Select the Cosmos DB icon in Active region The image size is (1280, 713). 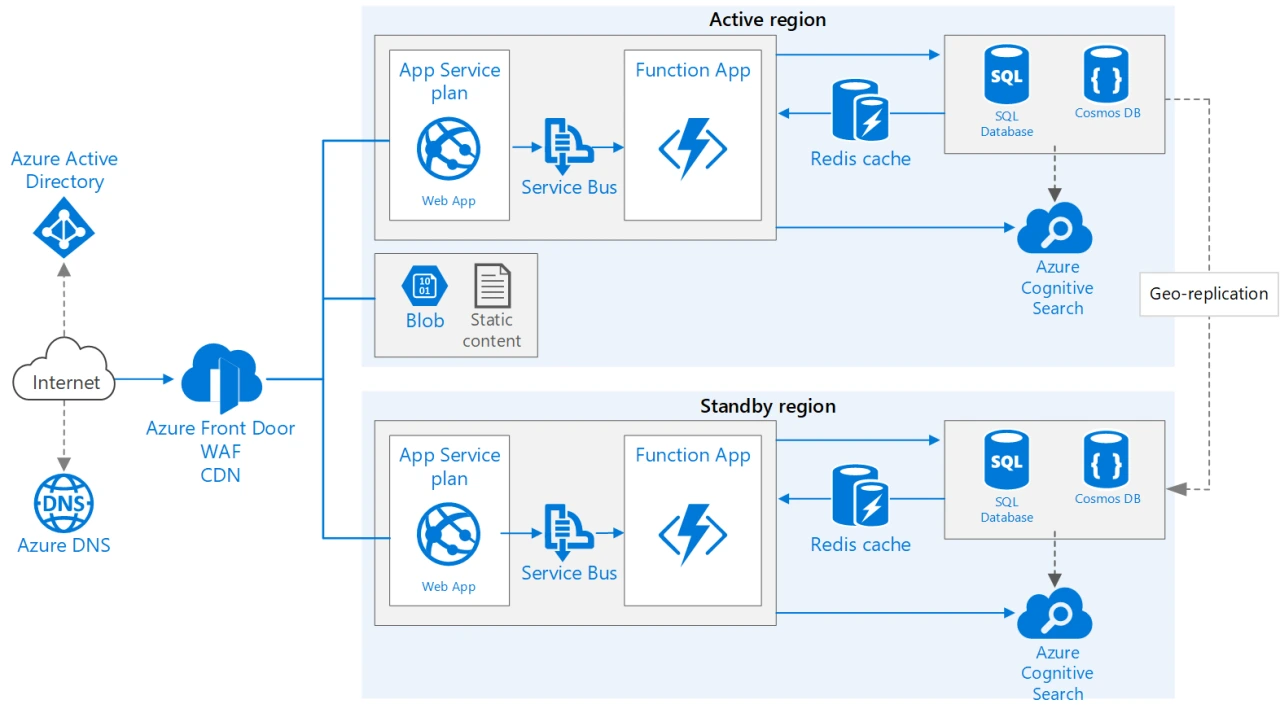pyautogui.click(x=1106, y=73)
